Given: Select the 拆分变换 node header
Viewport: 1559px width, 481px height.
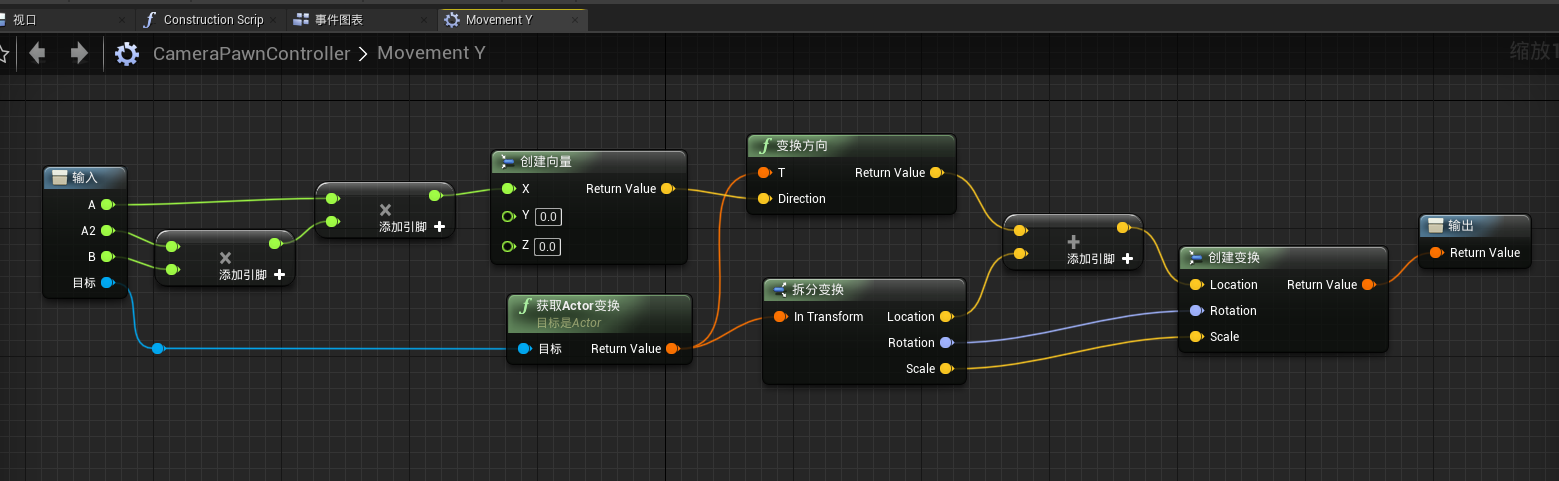Looking at the screenshot, I should point(865,289).
